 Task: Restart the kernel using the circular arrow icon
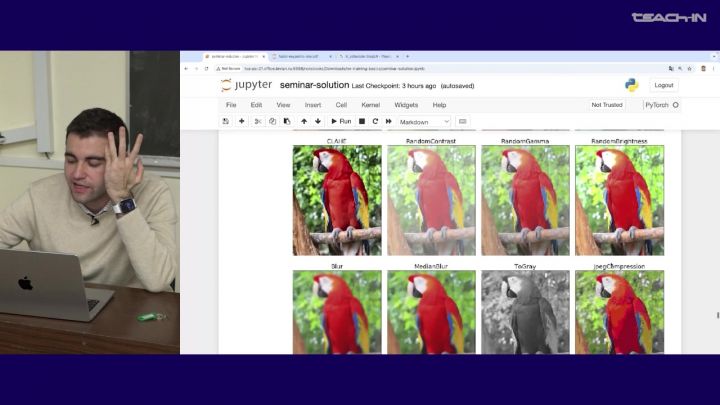pyautogui.click(x=375, y=121)
